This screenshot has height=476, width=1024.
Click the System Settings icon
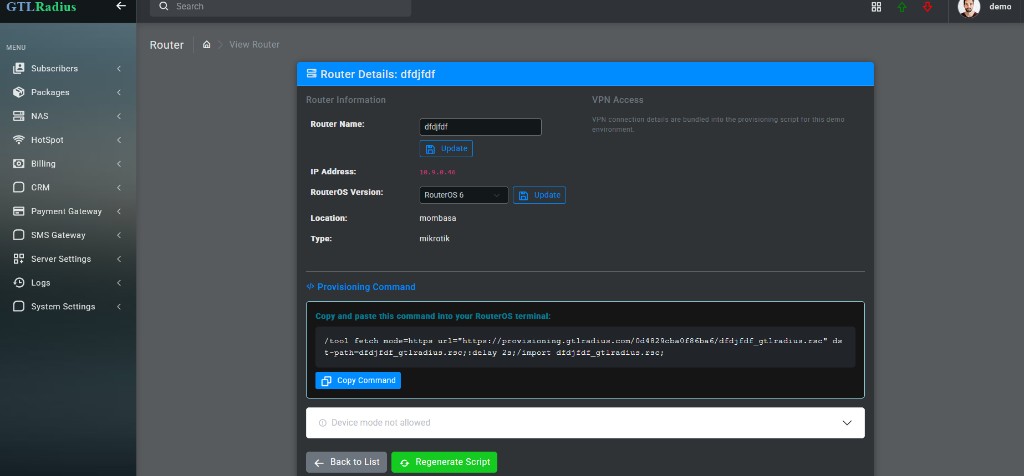click(x=19, y=306)
